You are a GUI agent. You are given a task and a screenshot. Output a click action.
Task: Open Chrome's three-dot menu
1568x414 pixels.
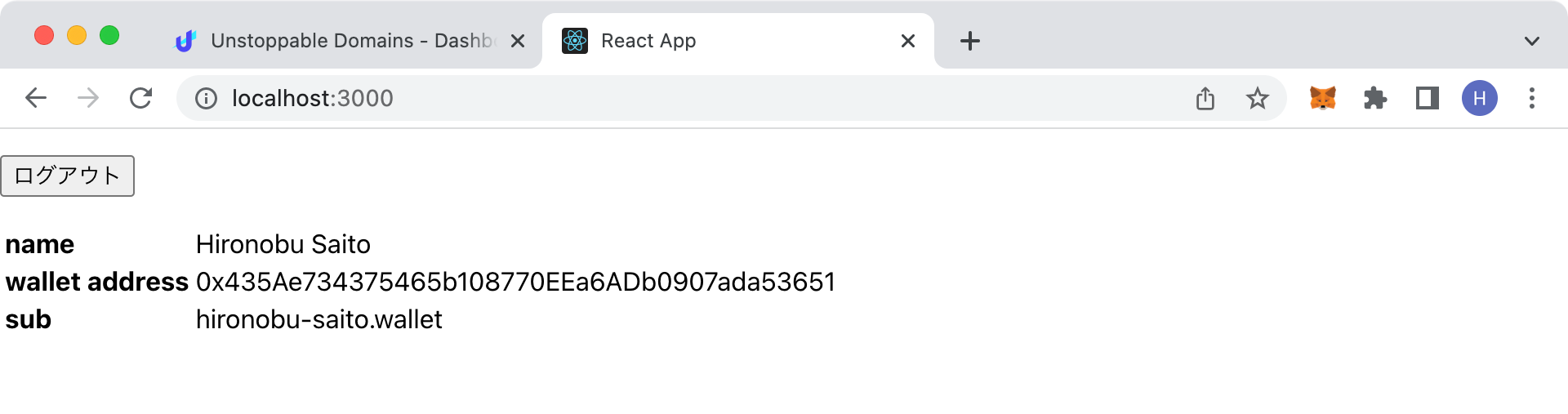pyautogui.click(x=1531, y=98)
